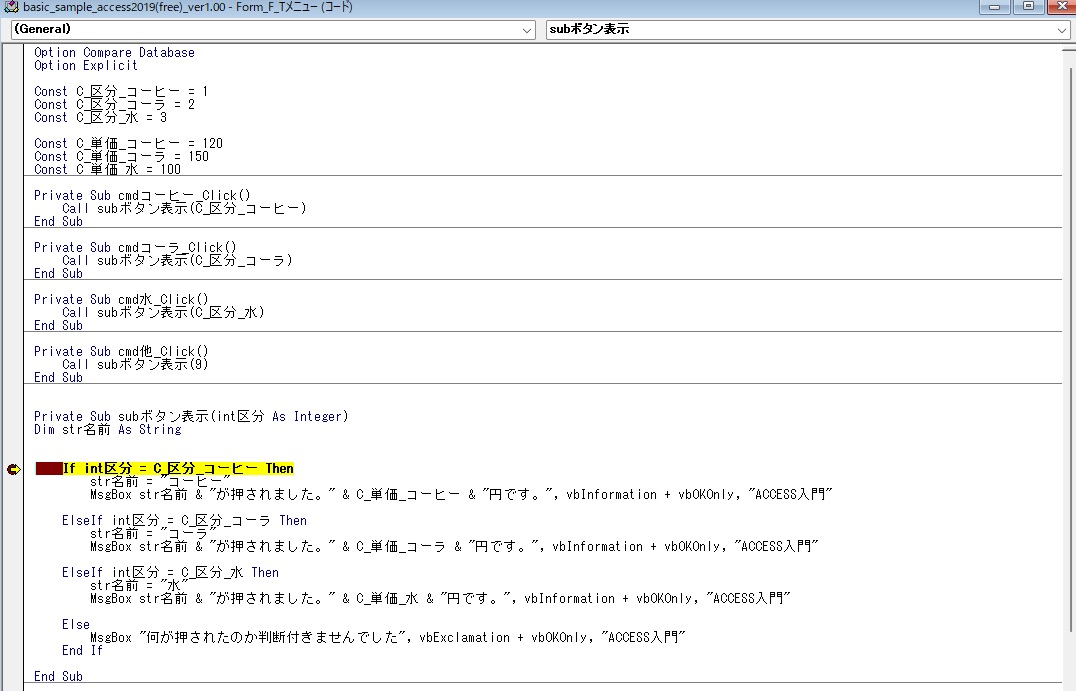Viewport: 1076px width, 691px height.
Task: Click the yellow execution arrow in the margin
Action: tap(13, 469)
